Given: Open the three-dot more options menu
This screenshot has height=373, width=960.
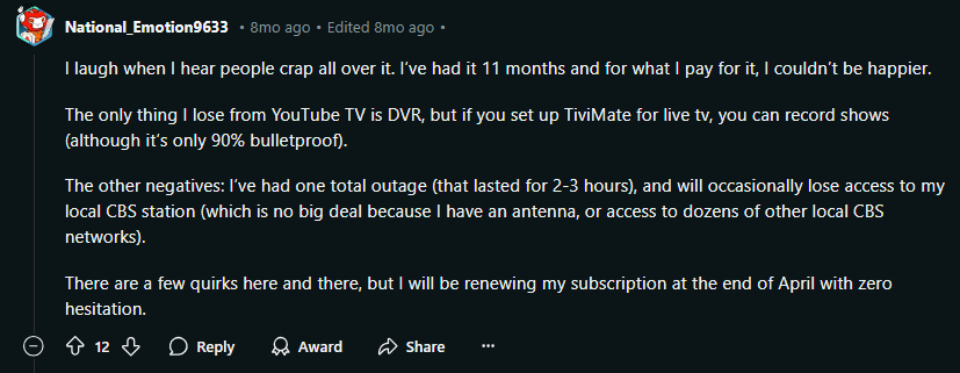Looking at the screenshot, I should [x=487, y=347].
